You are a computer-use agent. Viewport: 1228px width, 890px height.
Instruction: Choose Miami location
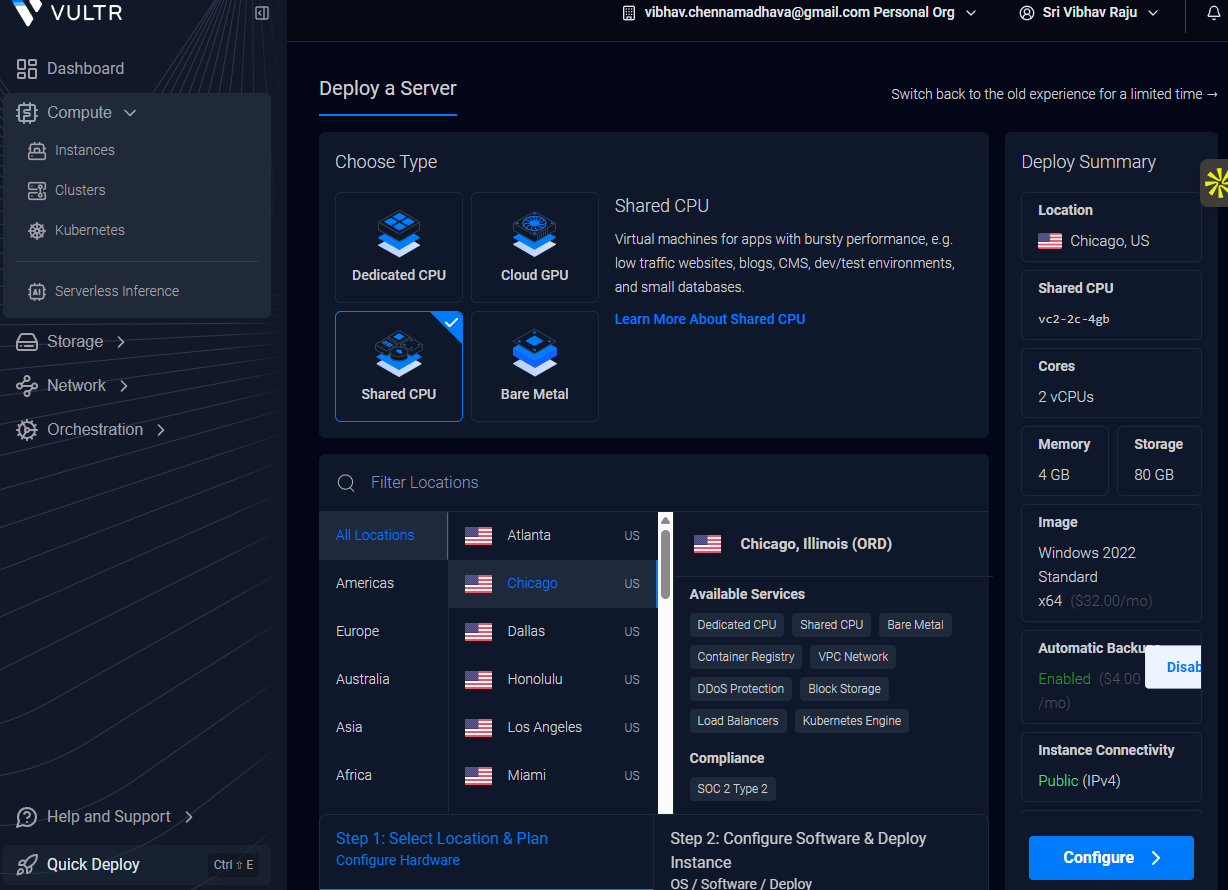pyautogui.click(x=553, y=775)
